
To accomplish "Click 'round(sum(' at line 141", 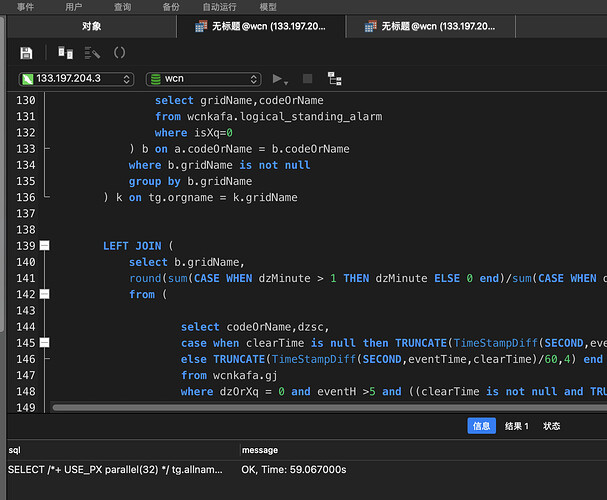I will [x=158, y=279].
